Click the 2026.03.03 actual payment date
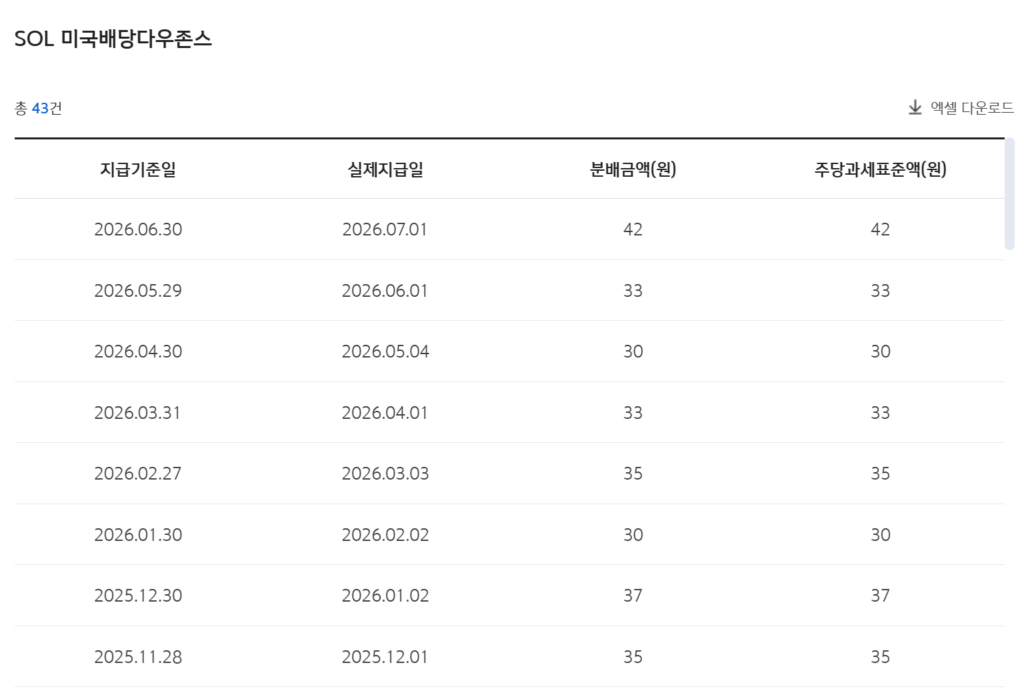The width and height of the screenshot is (1024, 695). (x=385, y=474)
